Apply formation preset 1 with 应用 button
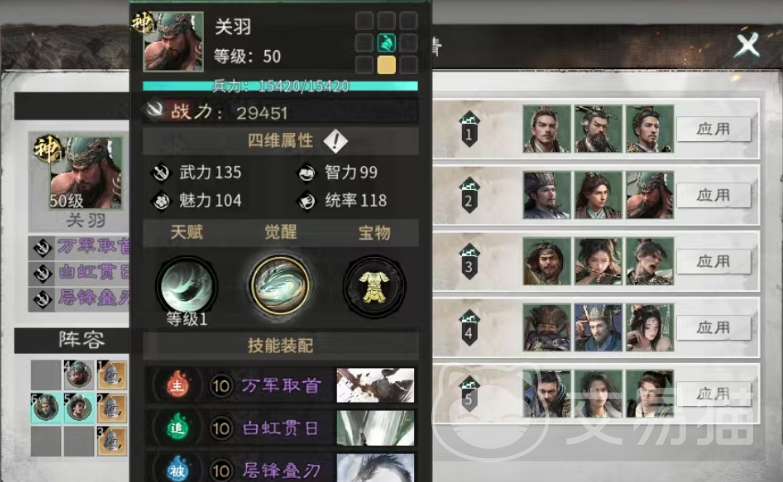This screenshot has height=482, width=783. tap(714, 129)
